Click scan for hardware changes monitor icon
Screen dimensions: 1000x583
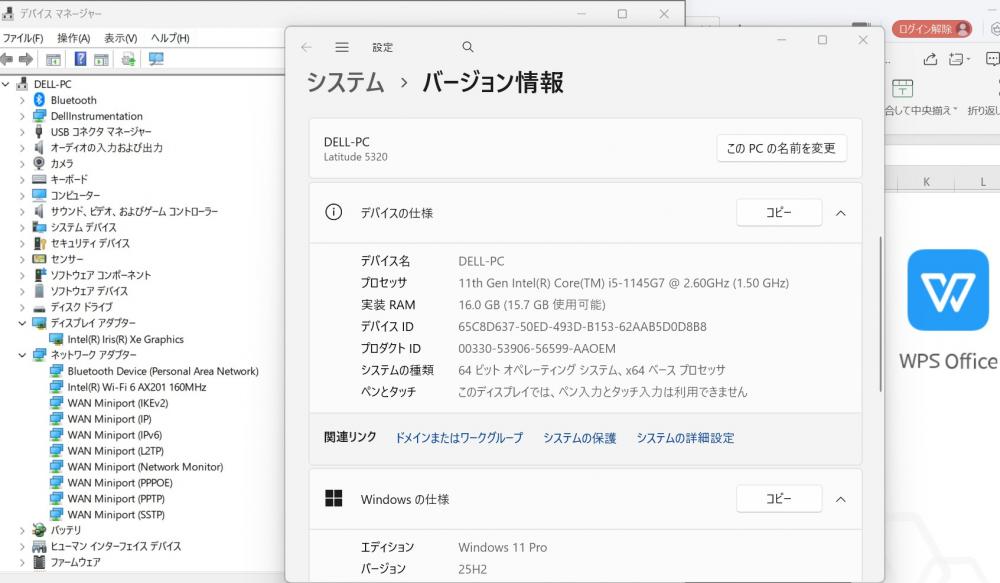[156, 59]
